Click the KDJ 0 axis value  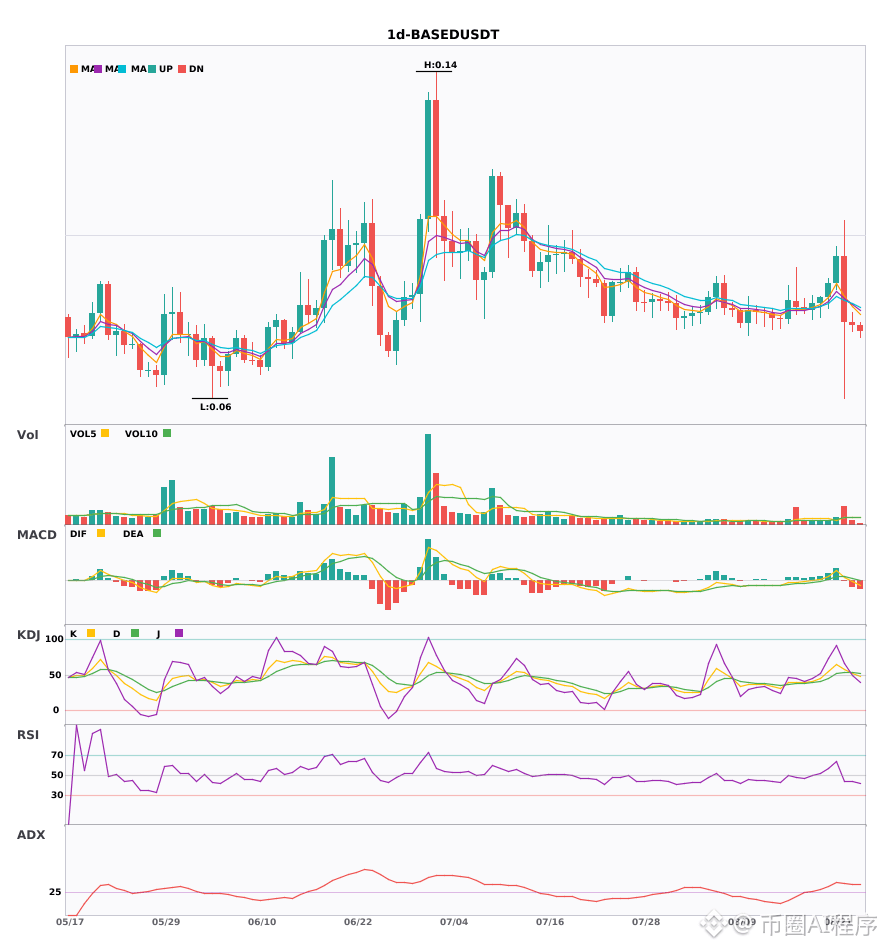coord(56,710)
